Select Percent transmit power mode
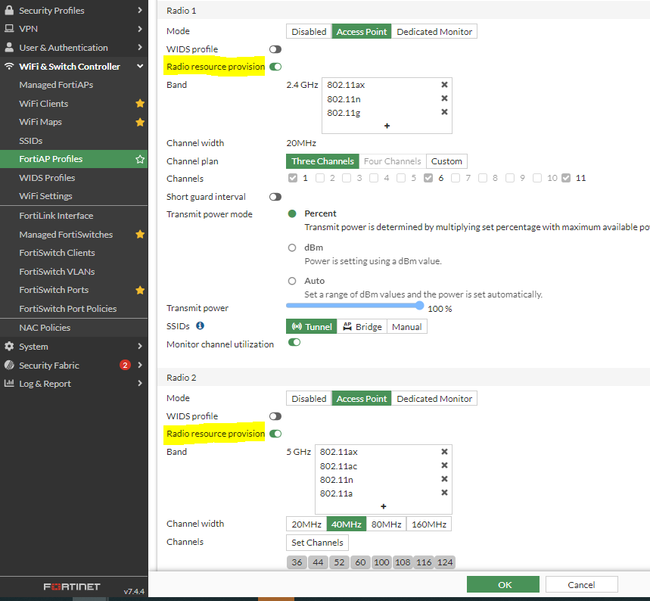The image size is (650, 601). click(292, 213)
